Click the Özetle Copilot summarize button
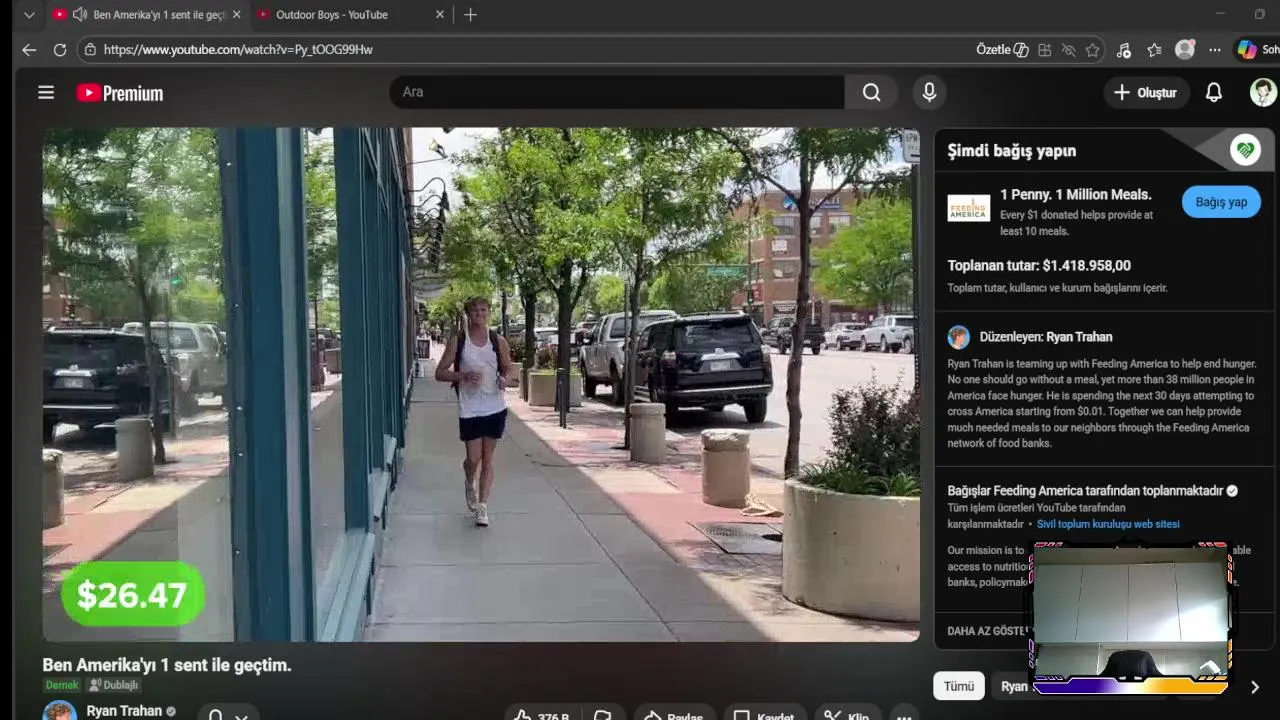The width and height of the screenshot is (1280, 720). pos(1002,49)
